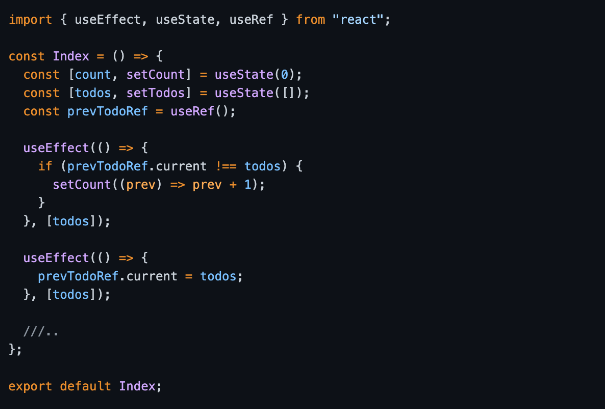
Task: Click setTodos in the todos state declaration
Action: (x=155, y=93)
